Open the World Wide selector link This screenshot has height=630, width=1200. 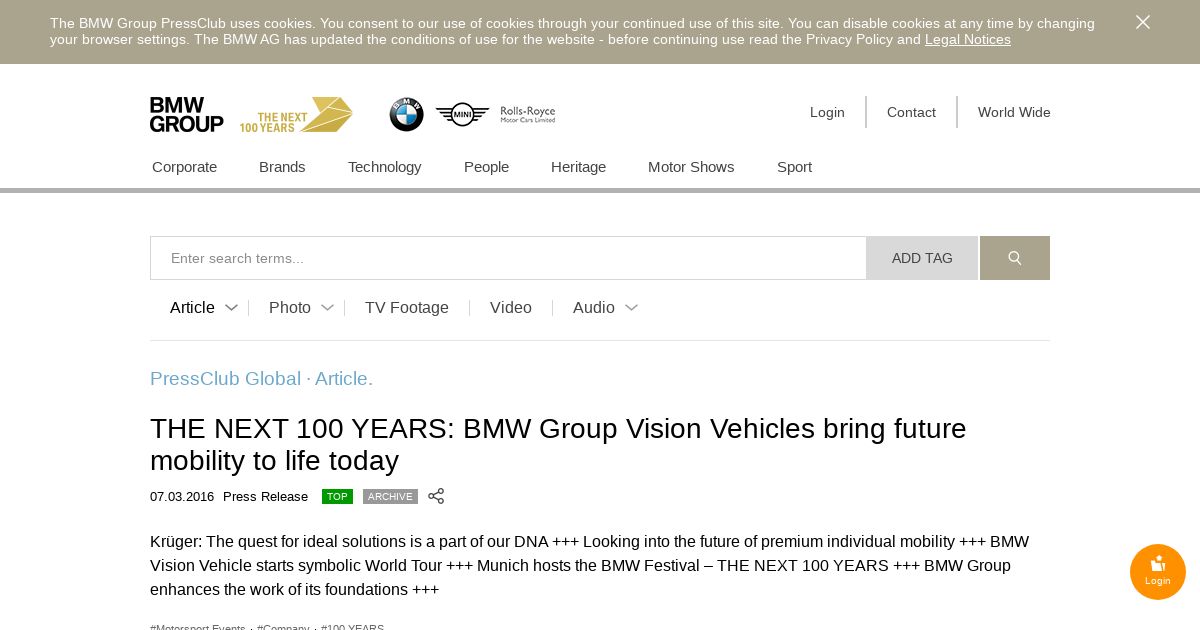1014,112
